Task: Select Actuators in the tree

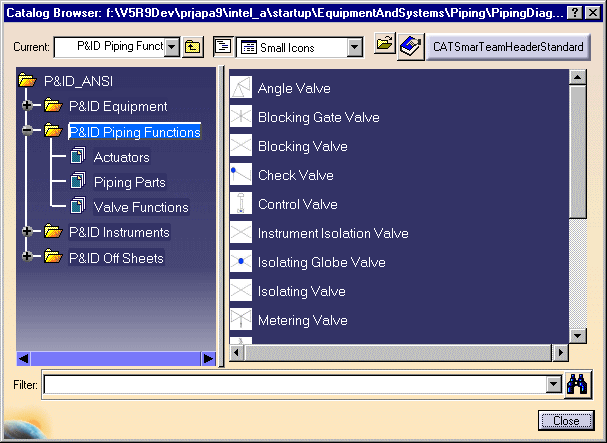Action: 121,157
